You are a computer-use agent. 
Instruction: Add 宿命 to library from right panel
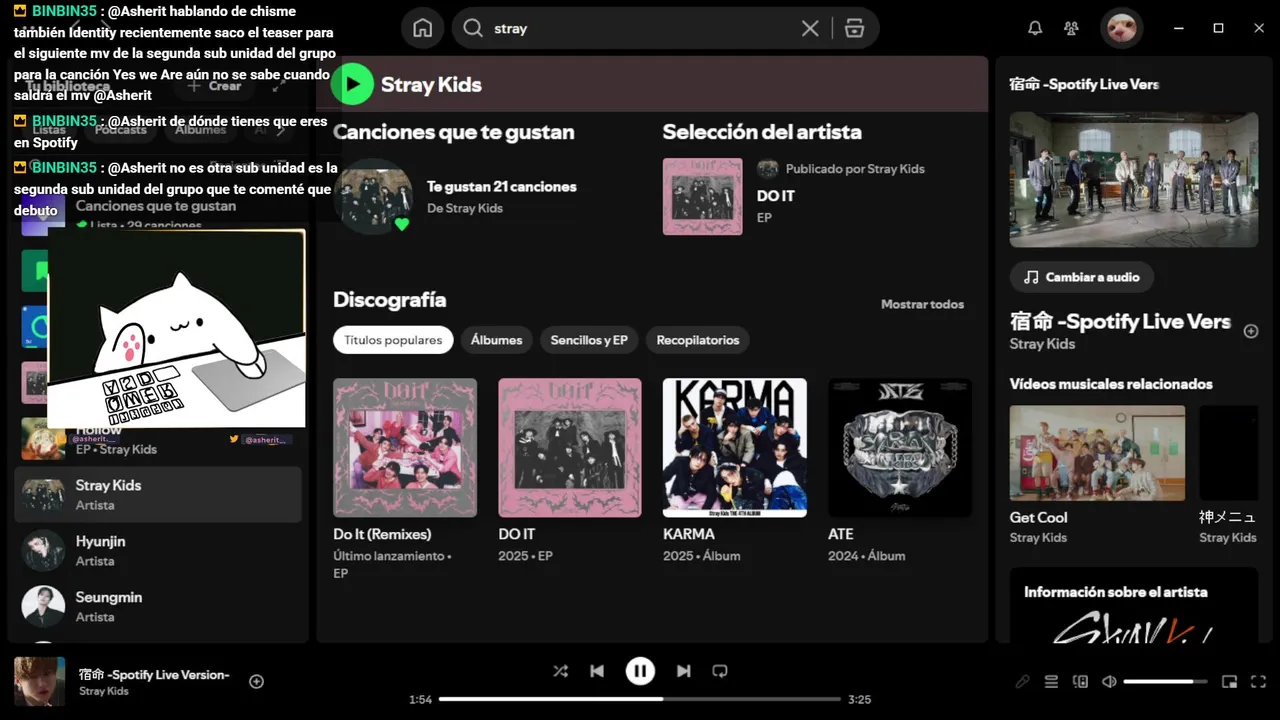1251,331
